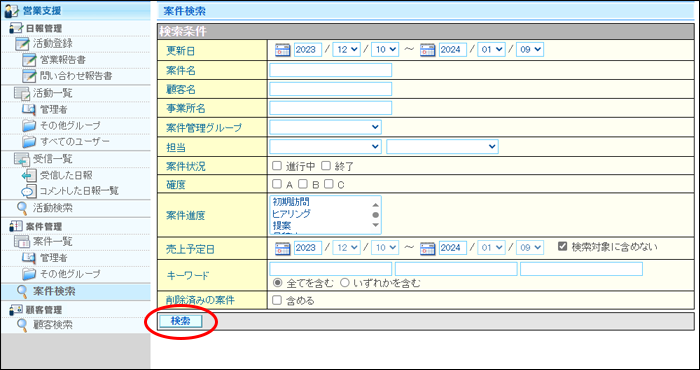Click the 活動検索 magnifier icon in sidebar
700x370 pixels.
22,208
